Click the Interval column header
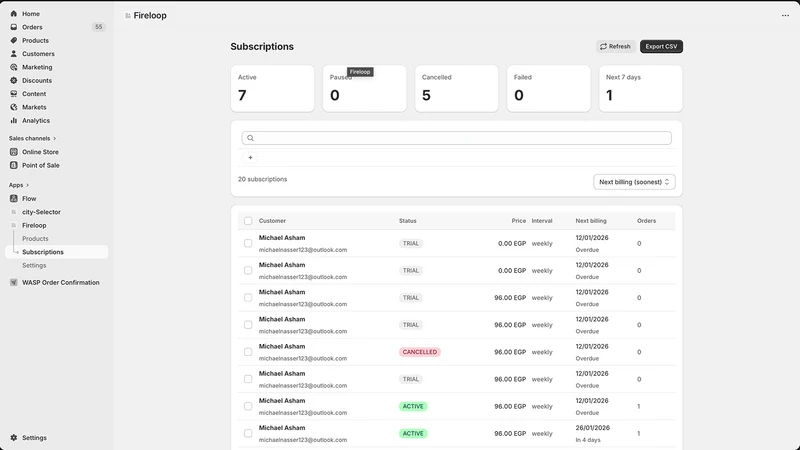 (542, 221)
